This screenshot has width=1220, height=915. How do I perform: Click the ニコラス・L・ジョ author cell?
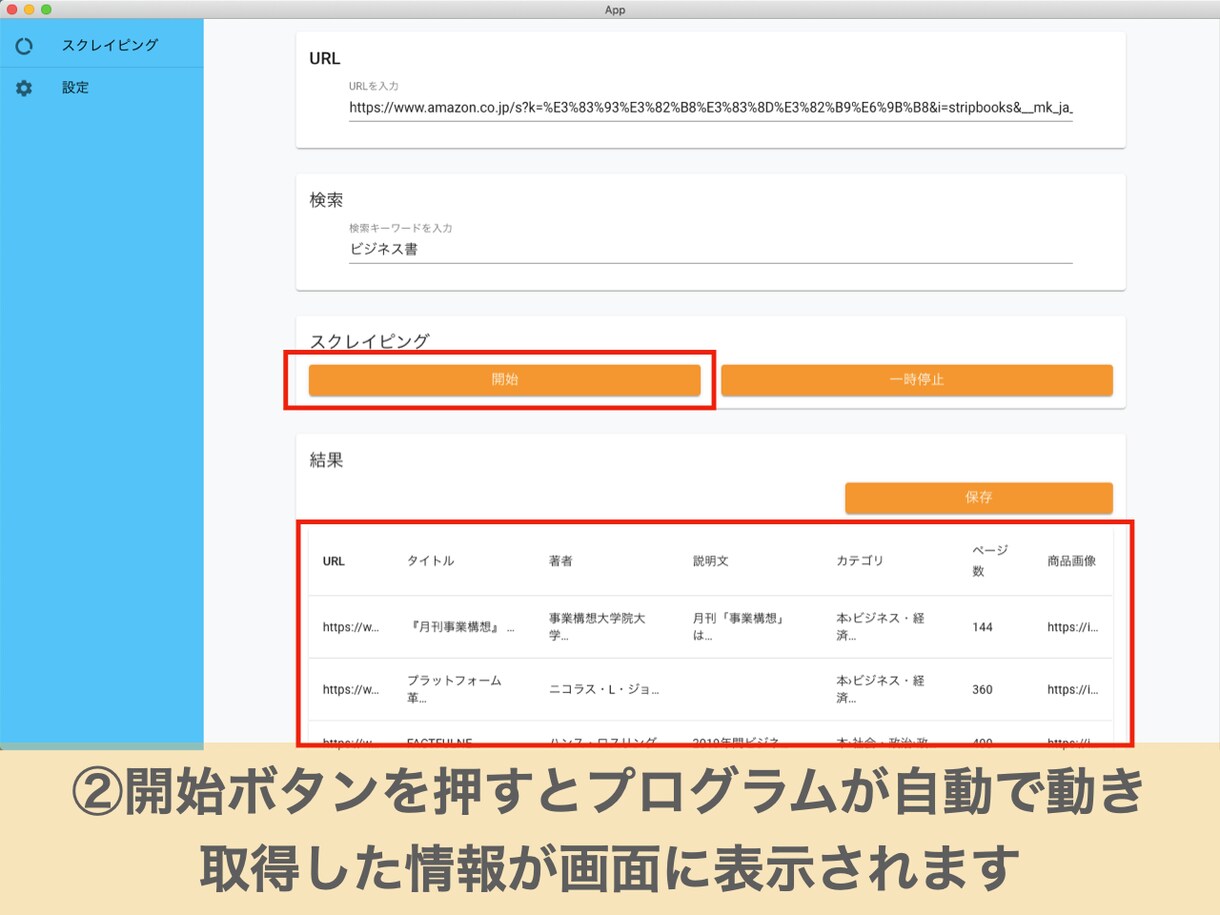click(x=604, y=690)
